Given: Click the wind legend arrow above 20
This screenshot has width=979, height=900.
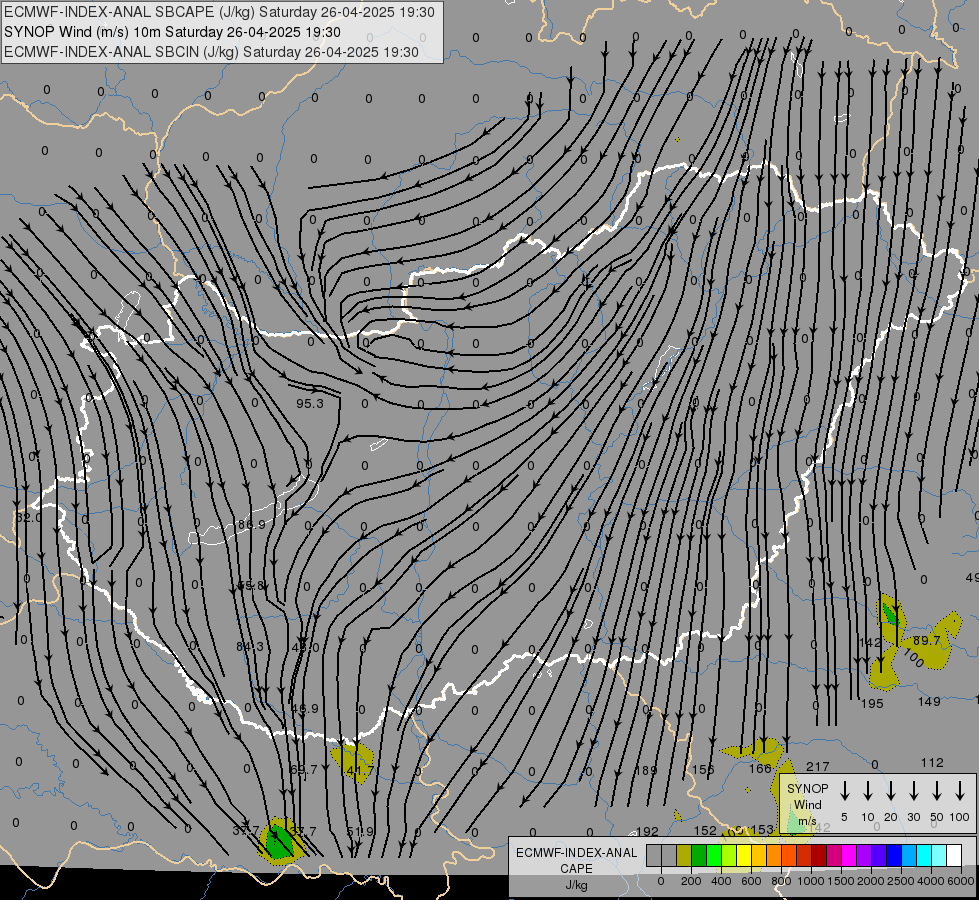Looking at the screenshot, I should (891, 791).
